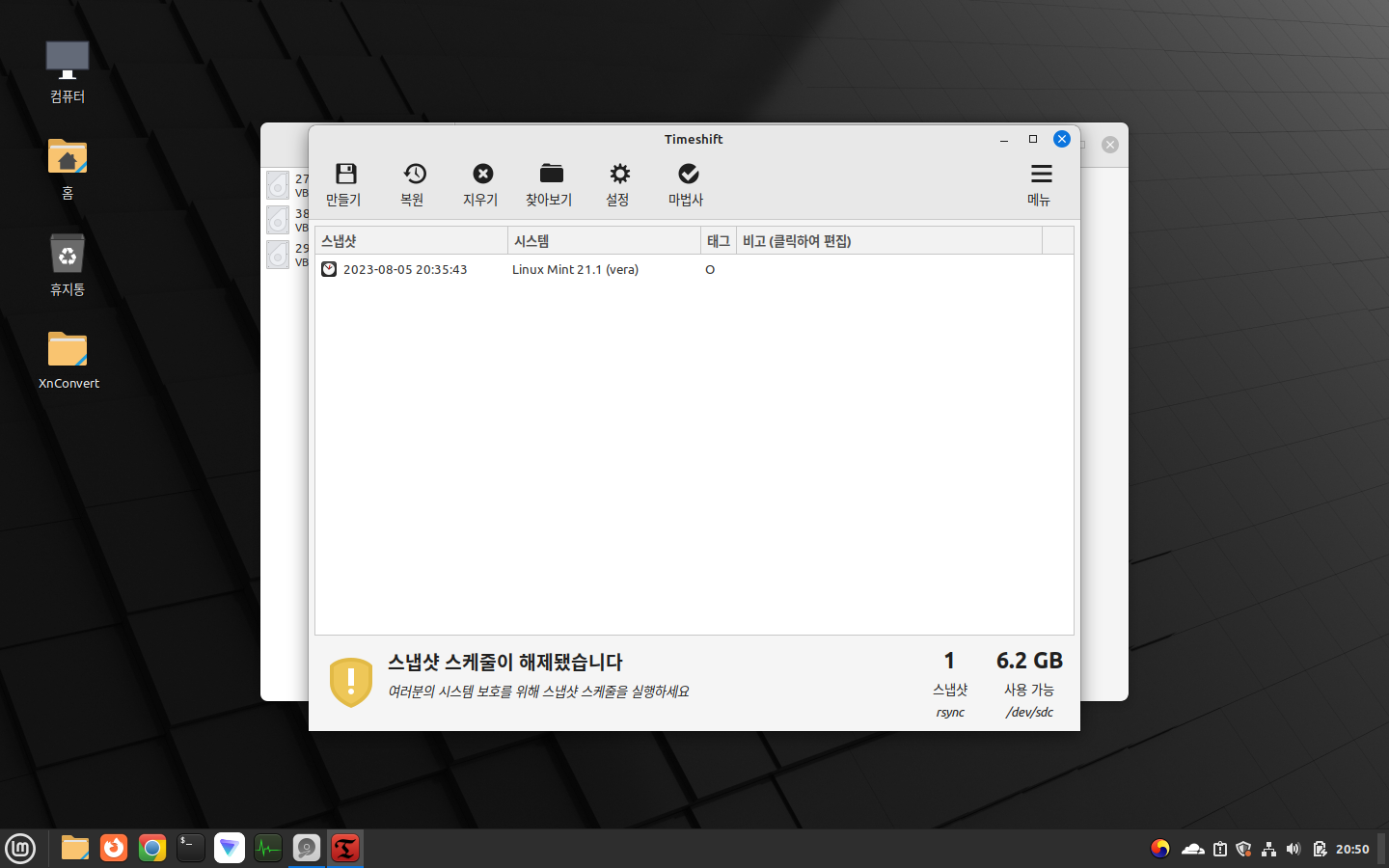This screenshot has width=1389, height=868.
Task: Launch Firefox from the panel
Action: click(114, 849)
